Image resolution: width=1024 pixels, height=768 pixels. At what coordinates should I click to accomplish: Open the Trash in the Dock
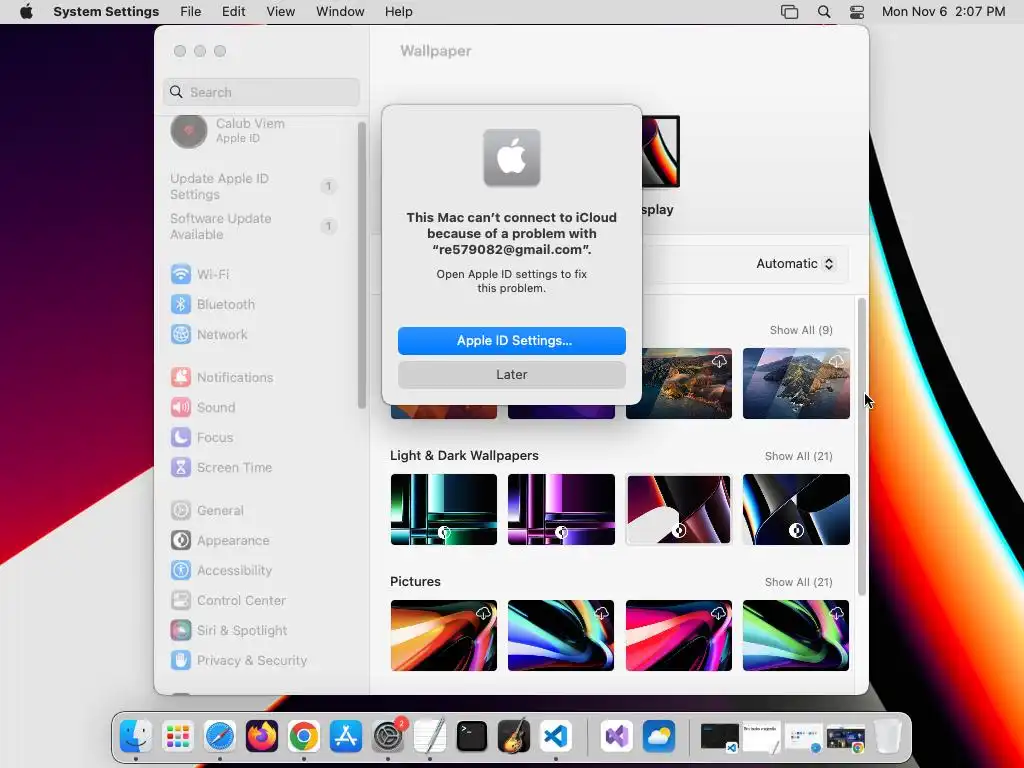pos(888,737)
